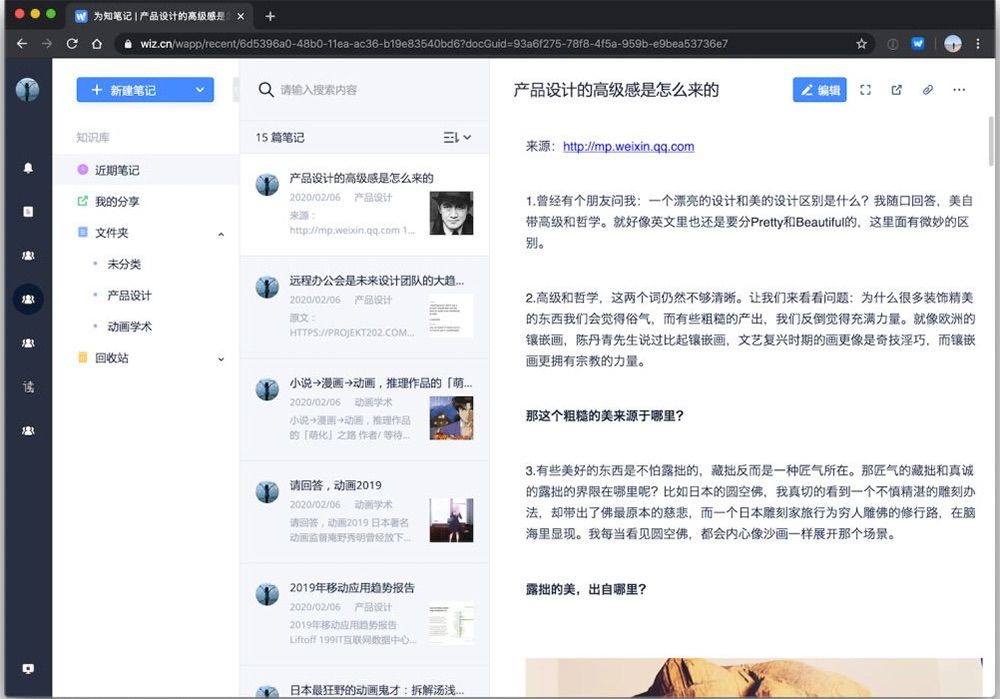Open the Wiz browser extension icon
The width and height of the screenshot is (1000, 699).
[918, 43]
